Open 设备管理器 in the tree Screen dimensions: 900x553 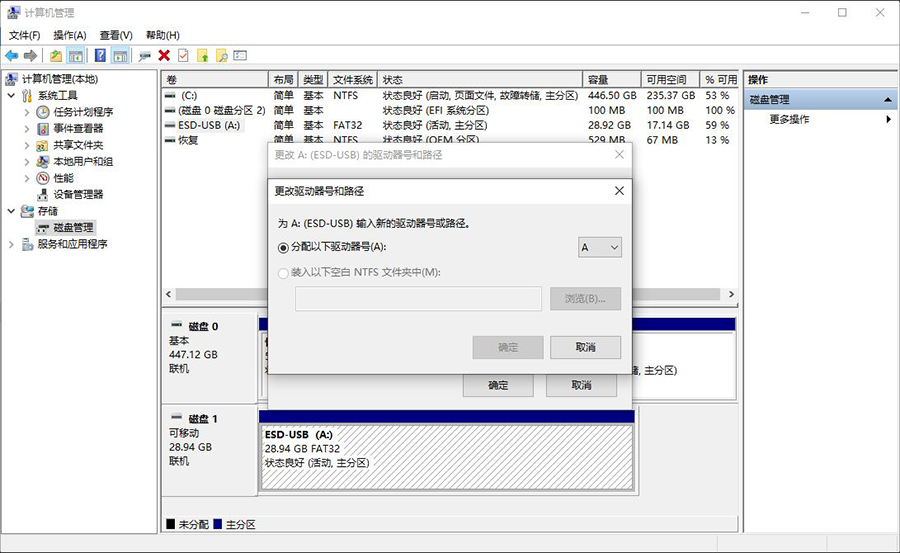click(78, 195)
